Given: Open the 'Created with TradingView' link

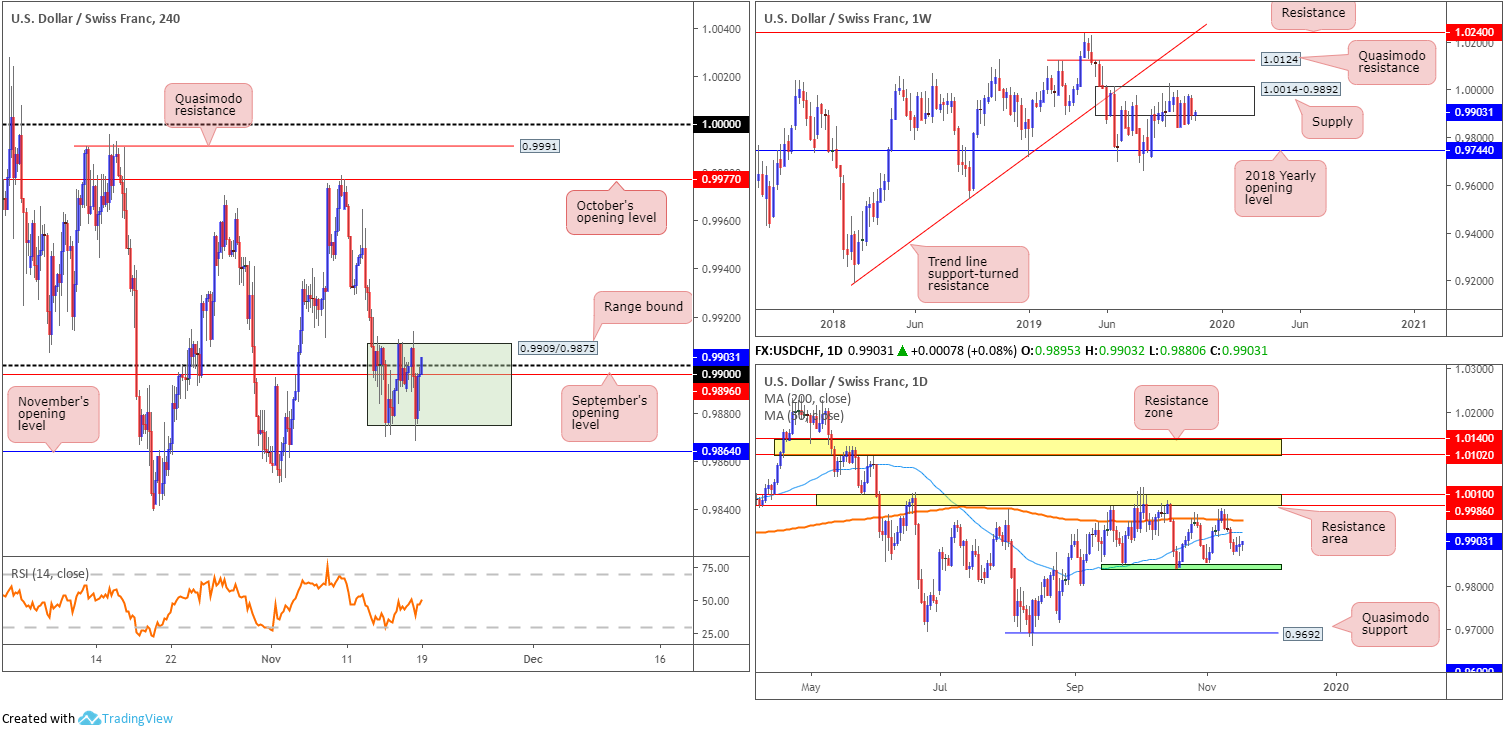Looking at the screenshot, I should pos(87,718).
